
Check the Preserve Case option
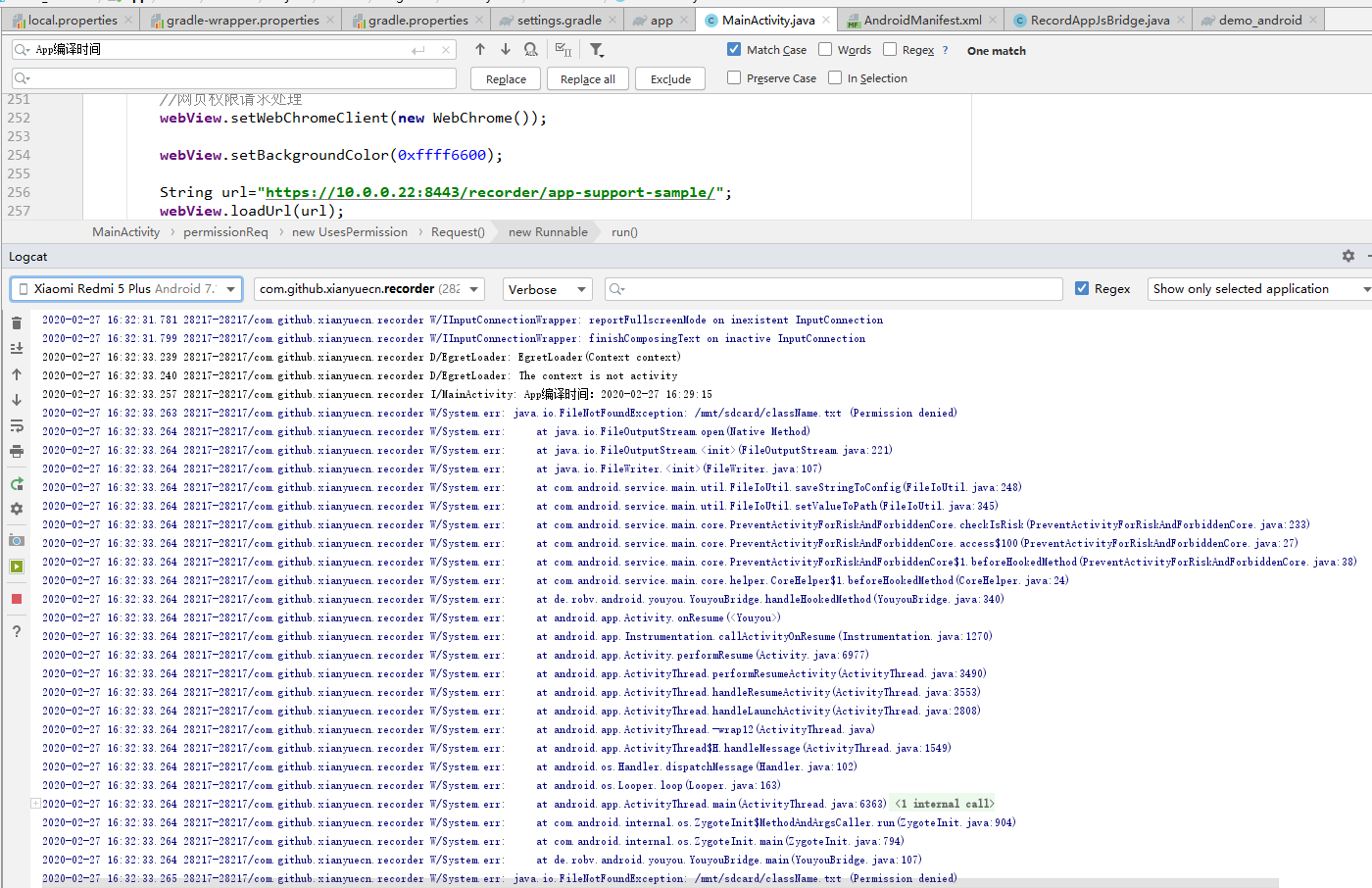pyautogui.click(x=734, y=77)
